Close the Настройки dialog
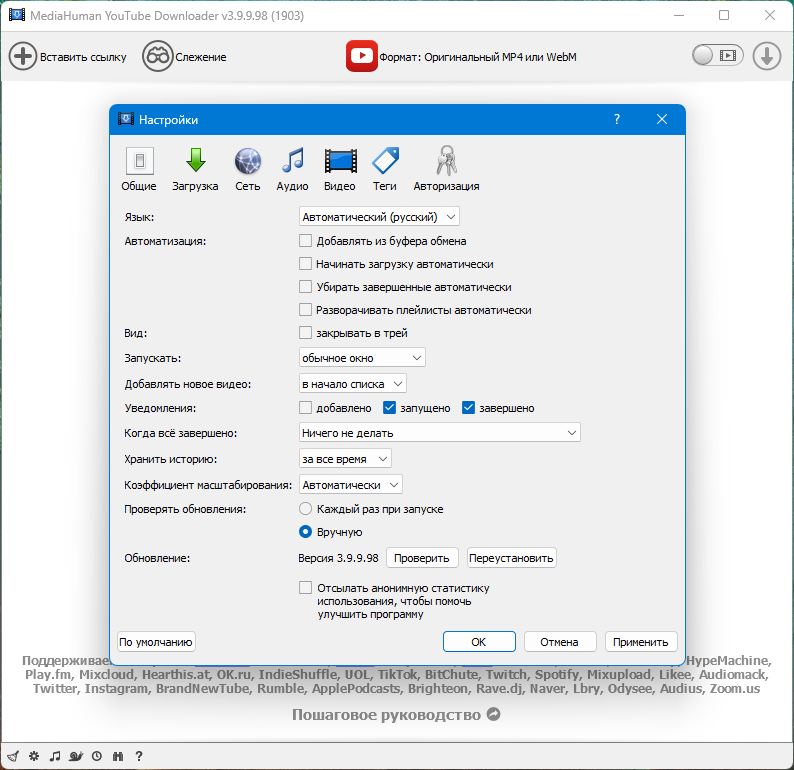The image size is (794, 770). tap(661, 119)
